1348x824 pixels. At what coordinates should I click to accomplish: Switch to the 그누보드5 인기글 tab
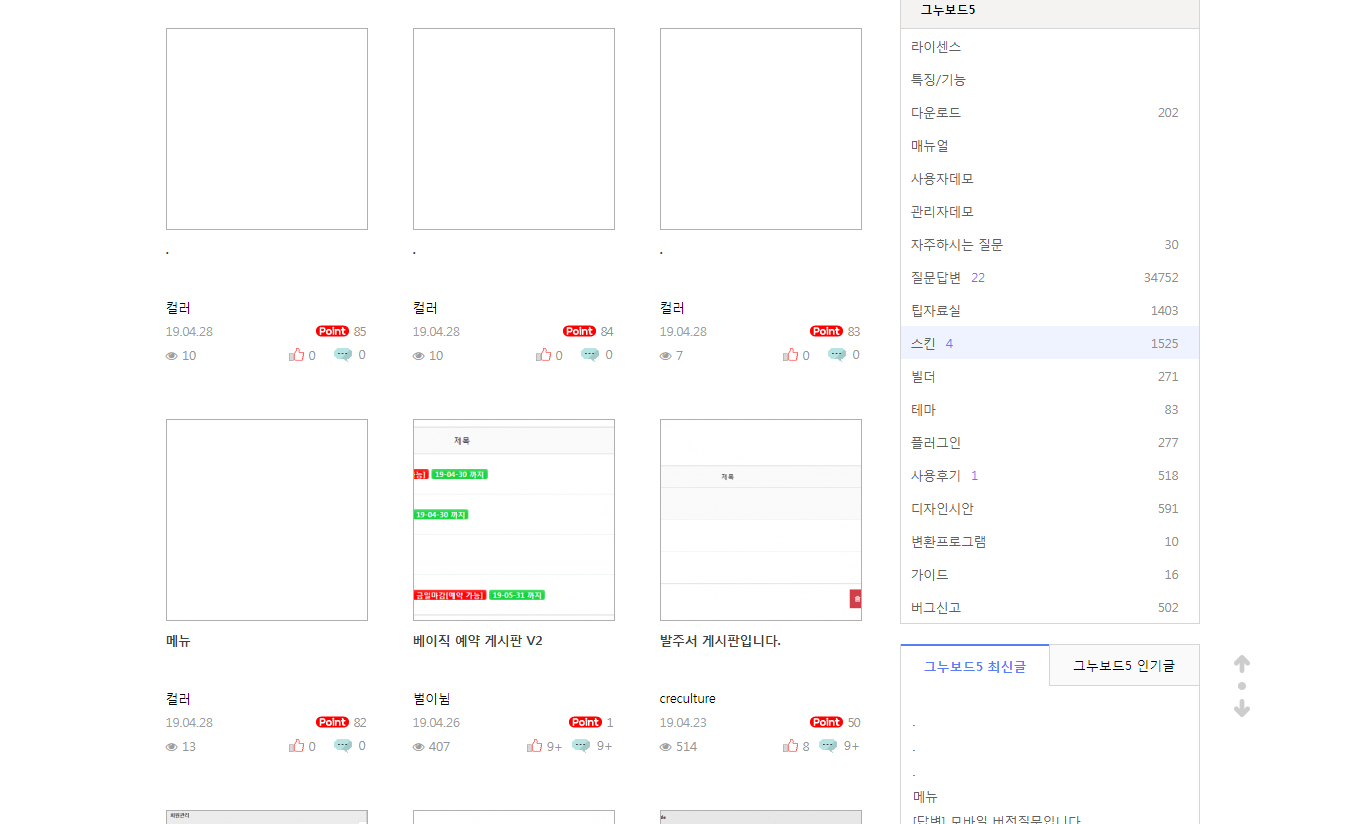[x=1123, y=666]
